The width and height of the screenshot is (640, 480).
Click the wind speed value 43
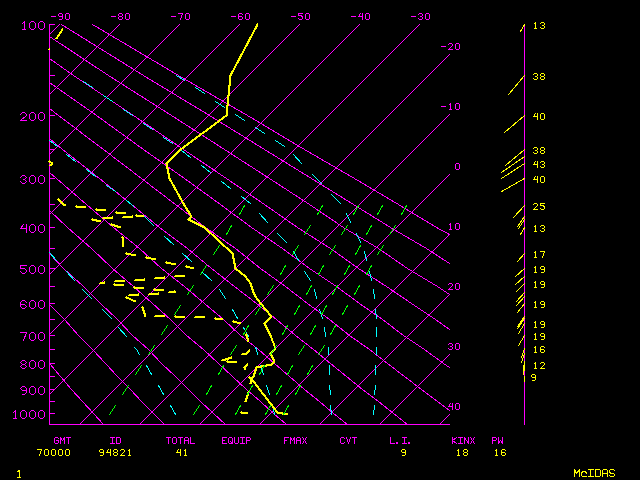tap(538, 164)
